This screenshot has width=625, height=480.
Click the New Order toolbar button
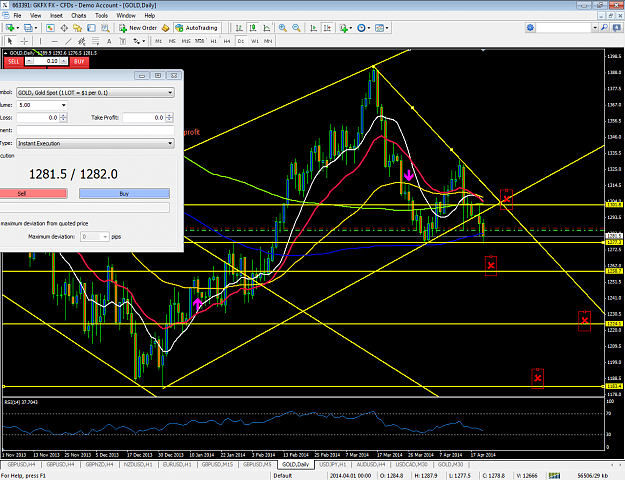[139, 28]
